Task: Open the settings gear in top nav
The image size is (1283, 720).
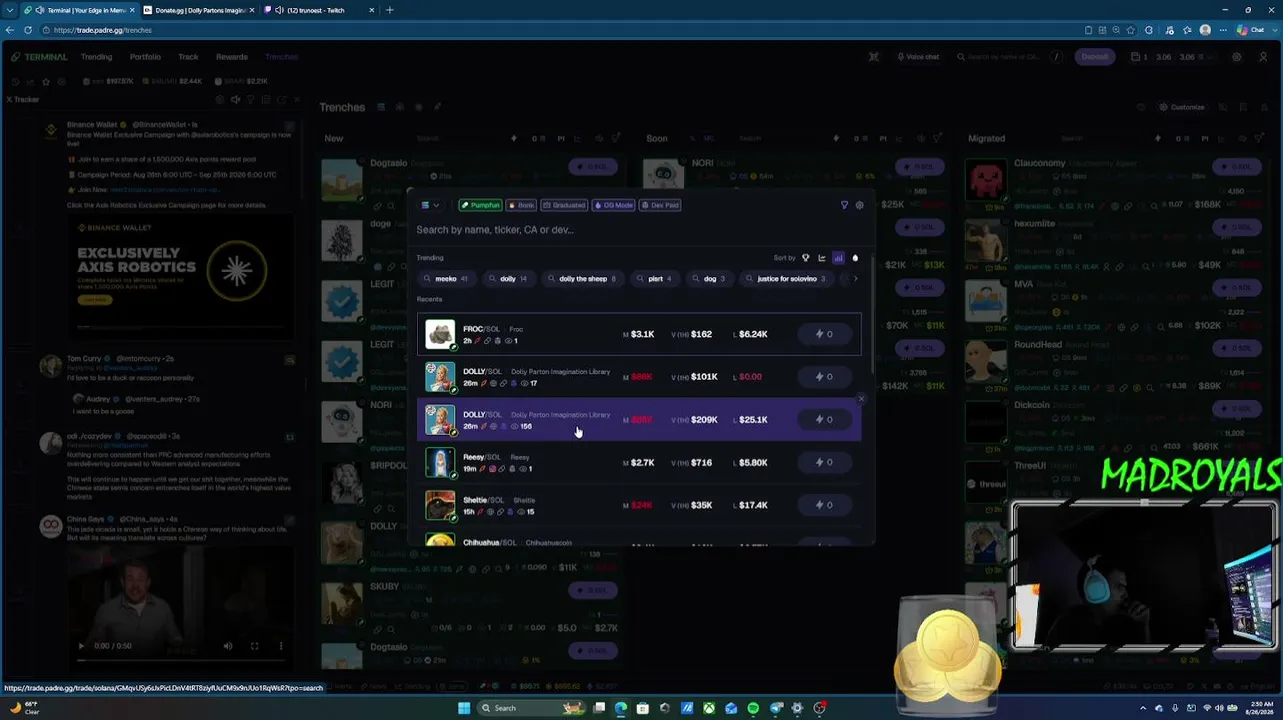Action: (1236, 57)
